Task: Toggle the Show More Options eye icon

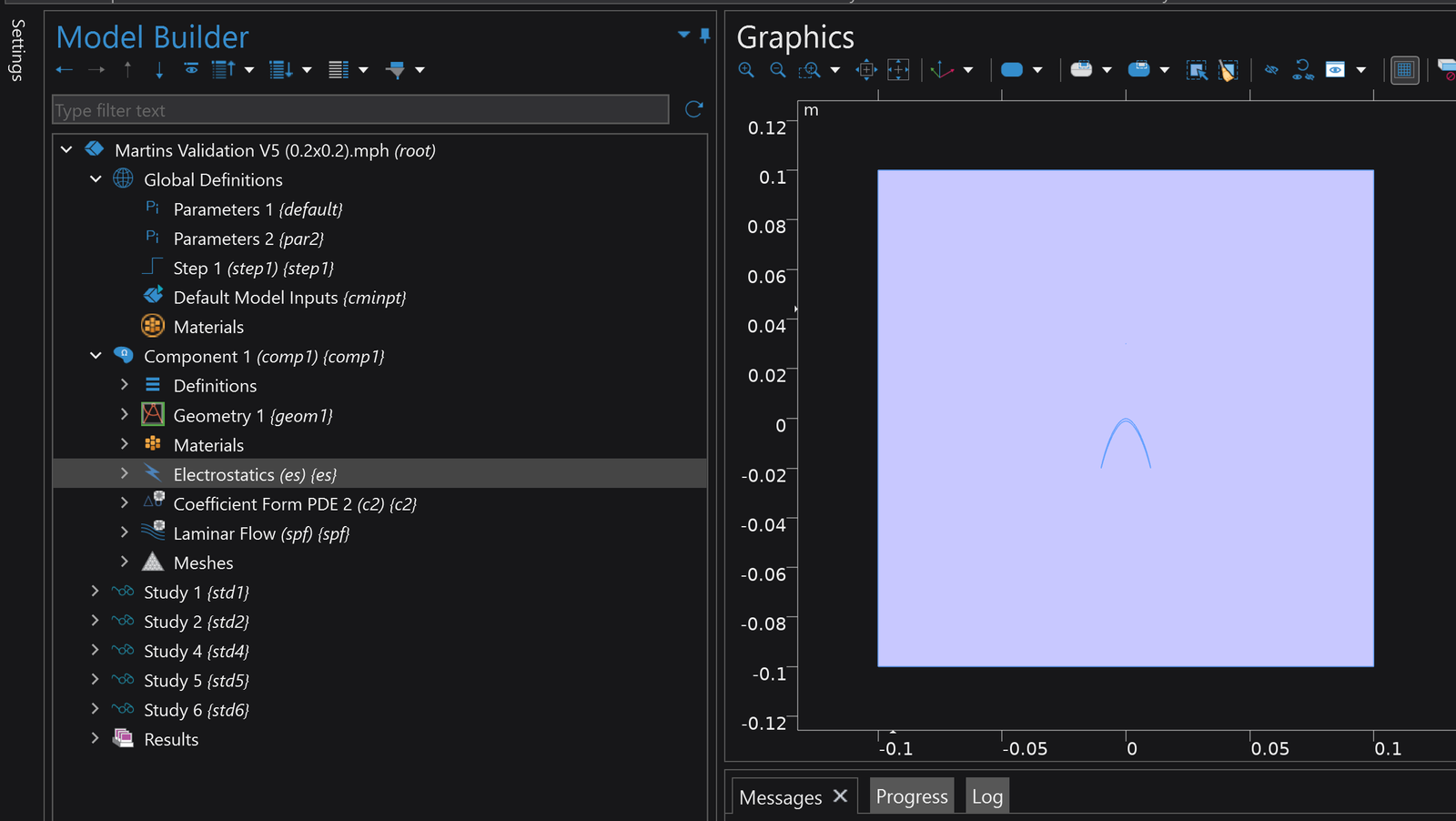Action: pyautogui.click(x=1335, y=70)
